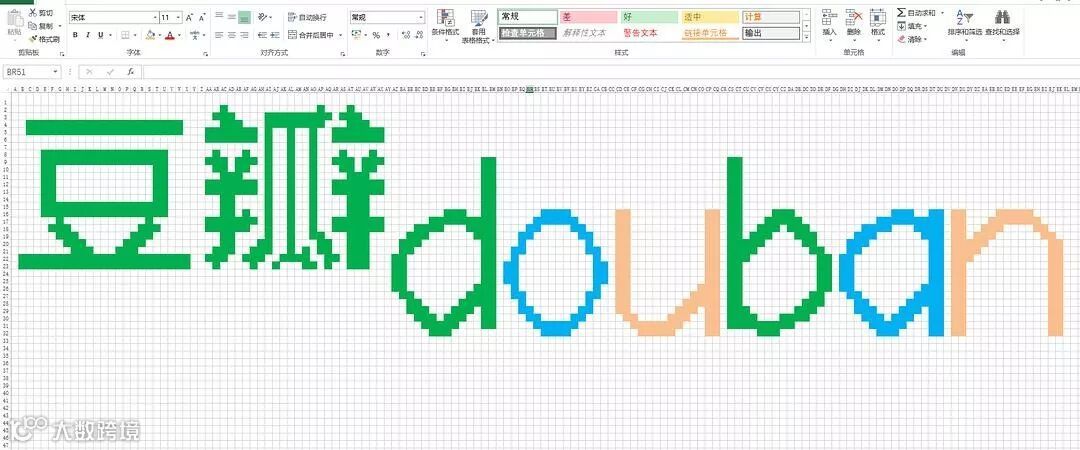Screen dimensions: 1080x450
Task: Toggle Underline formatting
Action: click(101, 35)
